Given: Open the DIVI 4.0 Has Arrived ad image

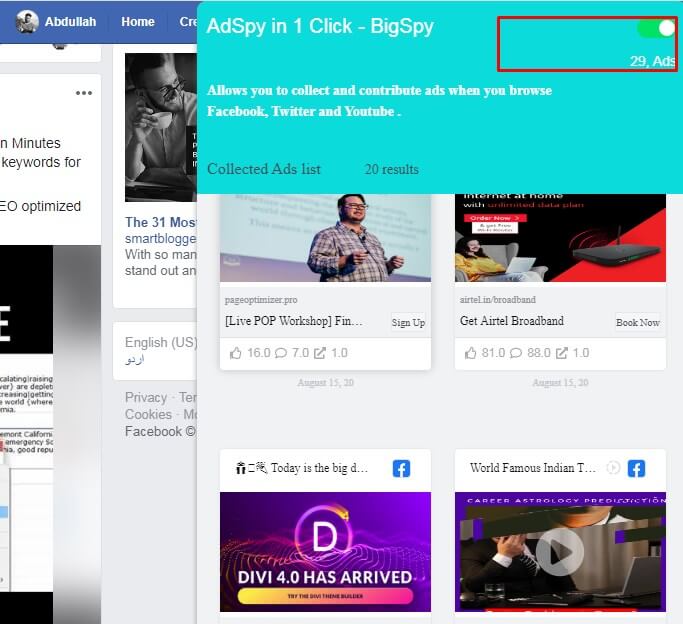Looking at the screenshot, I should click(x=325, y=552).
